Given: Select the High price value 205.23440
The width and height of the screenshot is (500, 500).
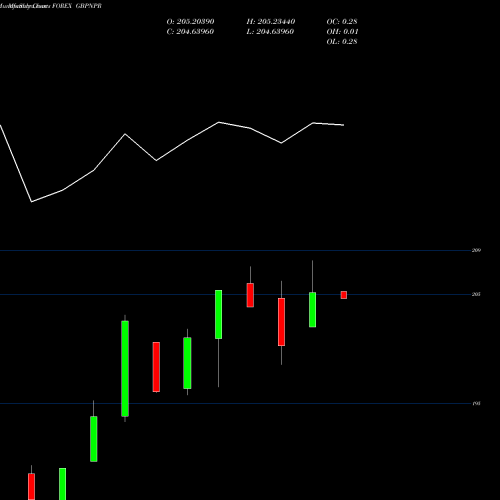Looking at the screenshot, I should point(276,22).
